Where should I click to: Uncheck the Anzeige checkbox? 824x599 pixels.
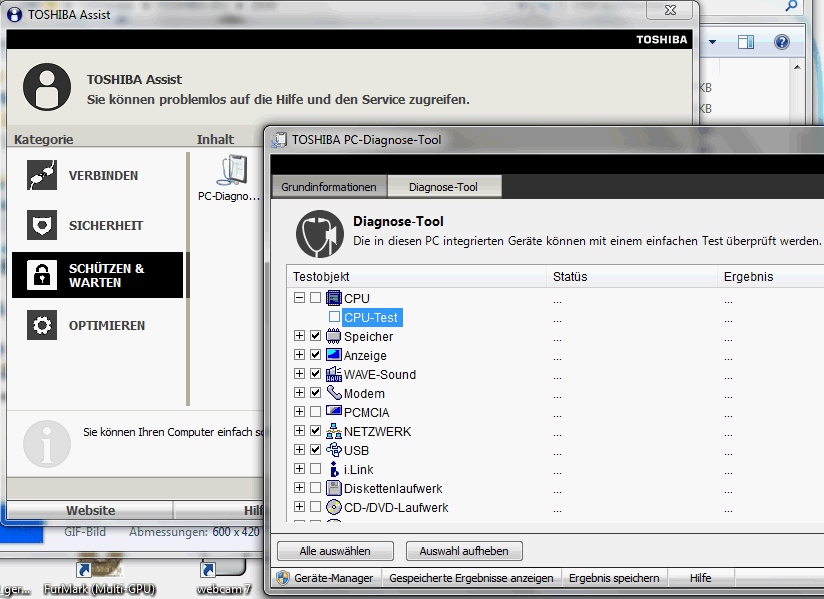pyautogui.click(x=315, y=355)
